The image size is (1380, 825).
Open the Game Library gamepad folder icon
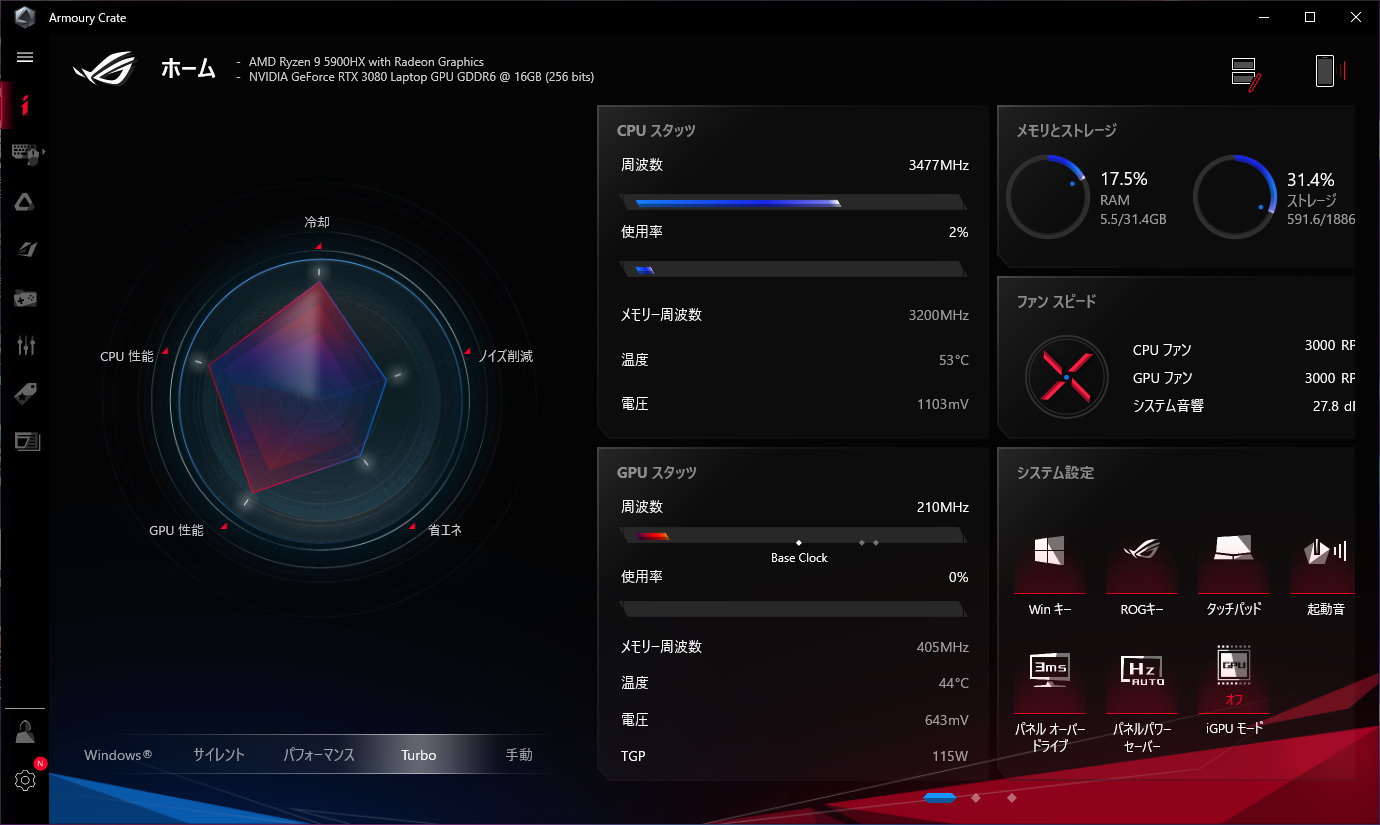25,298
